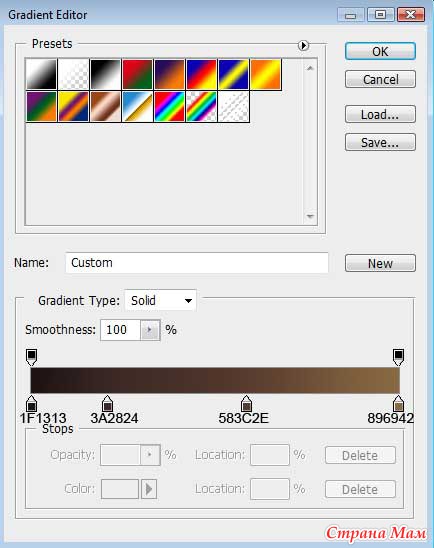434x548 pixels.
Task: Select the 583C2E color stop
Action: tap(246, 404)
